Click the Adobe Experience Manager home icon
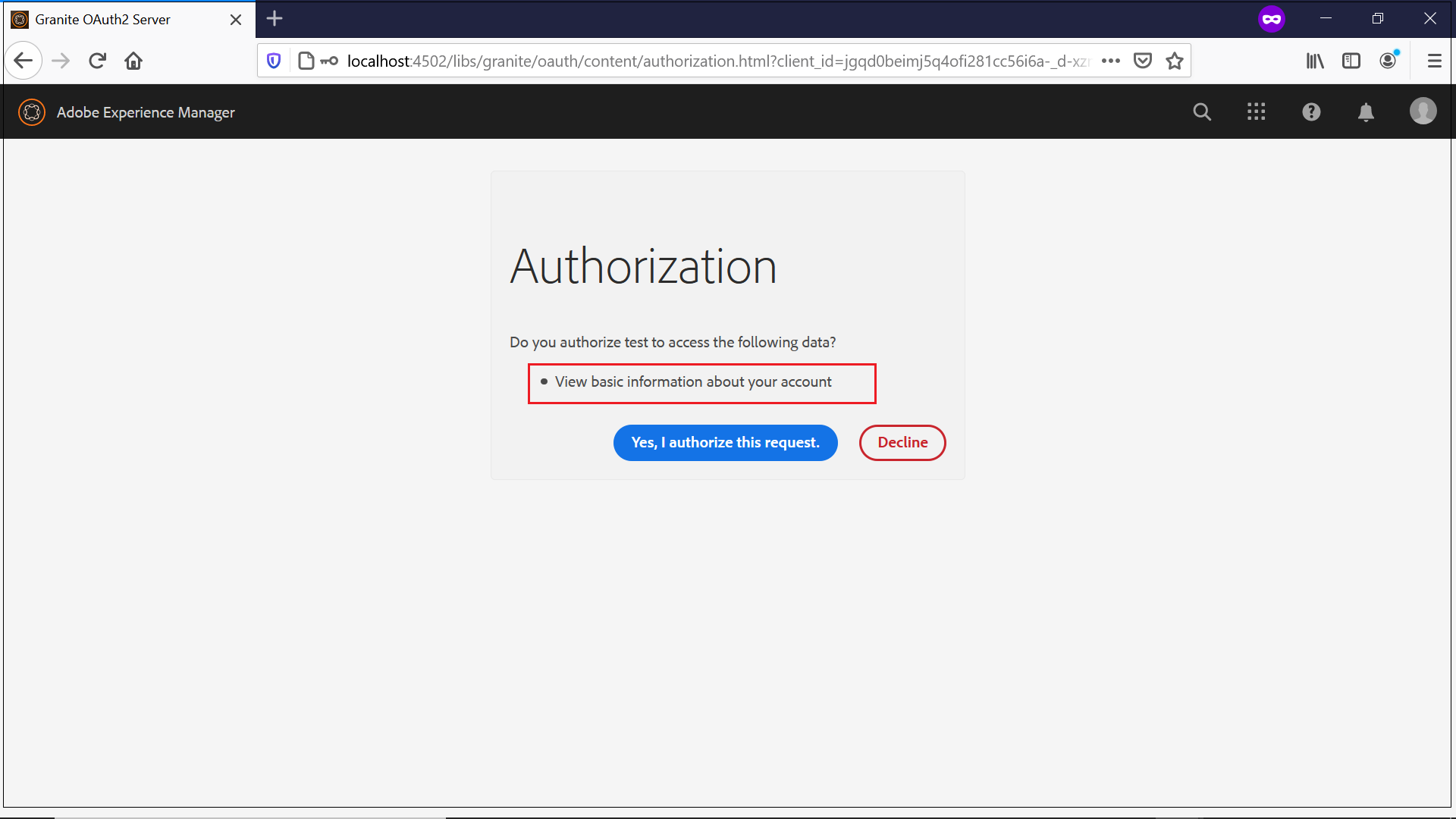The width and height of the screenshot is (1456, 819). (x=32, y=111)
